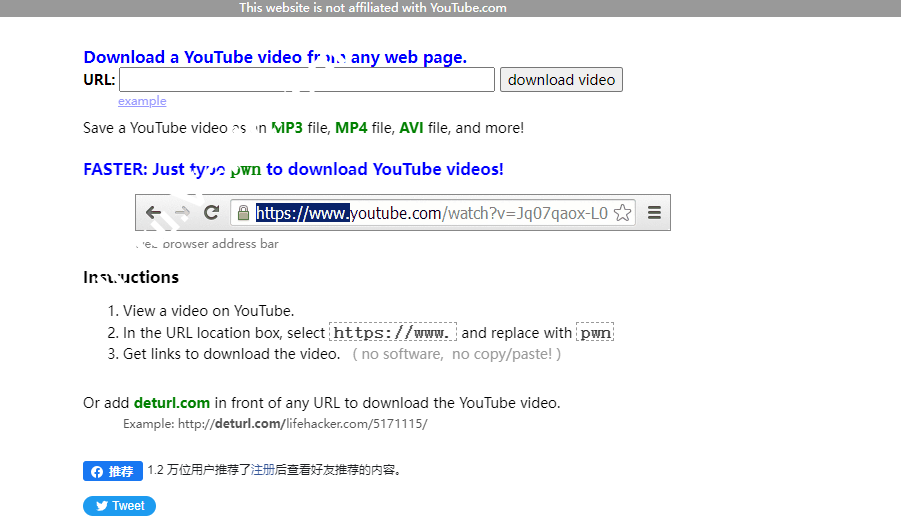Click example URL deturl.com/lifehacker.com/5171115/
Screen dimensions: 901x530
303,424
